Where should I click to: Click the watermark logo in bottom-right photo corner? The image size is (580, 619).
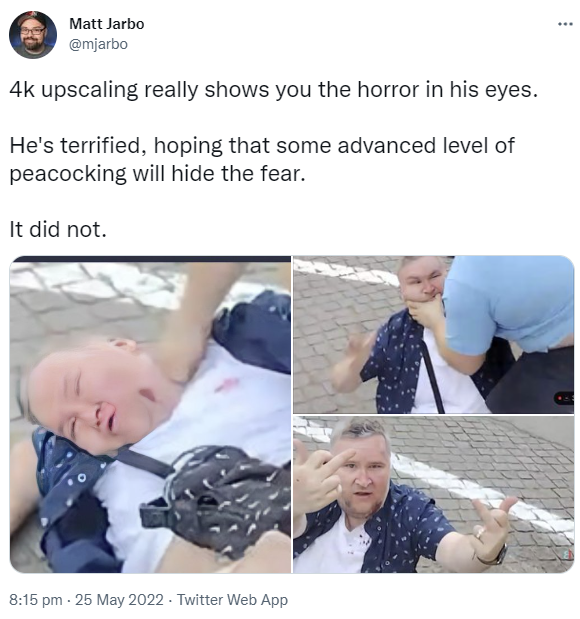pos(568,555)
